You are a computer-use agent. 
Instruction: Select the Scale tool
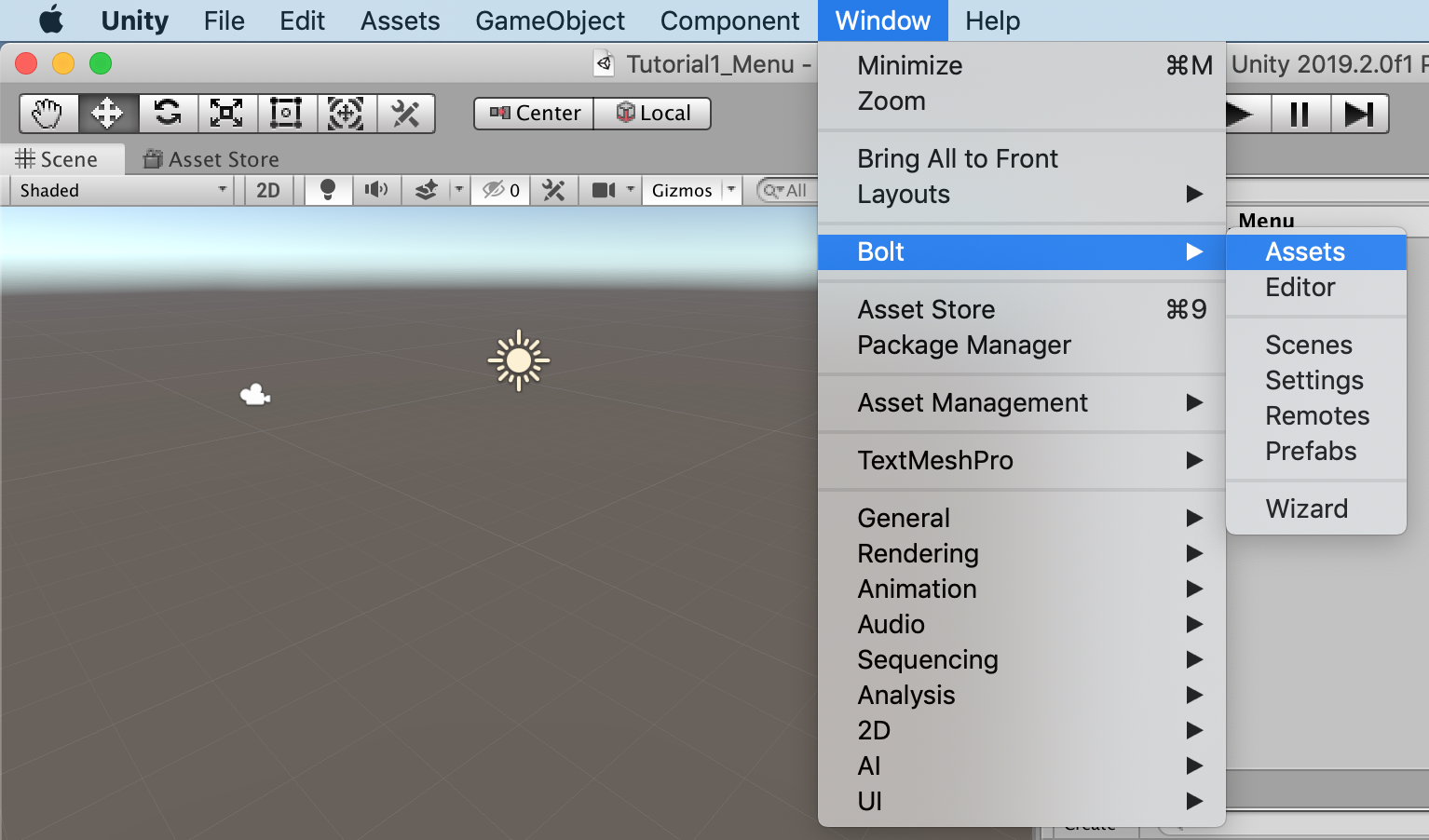point(228,114)
